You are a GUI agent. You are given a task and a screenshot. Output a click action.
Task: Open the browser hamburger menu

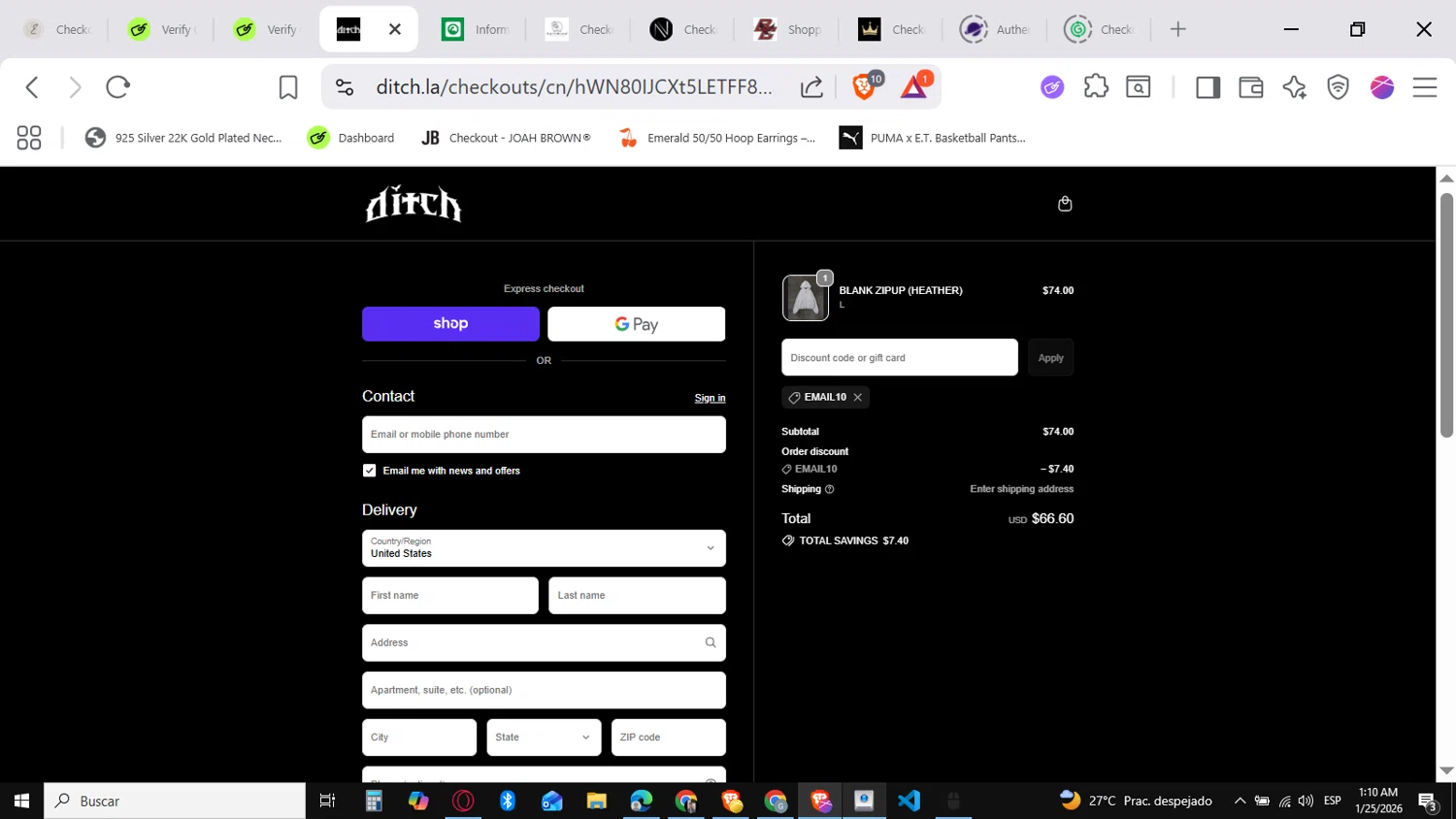pos(1425,87)
